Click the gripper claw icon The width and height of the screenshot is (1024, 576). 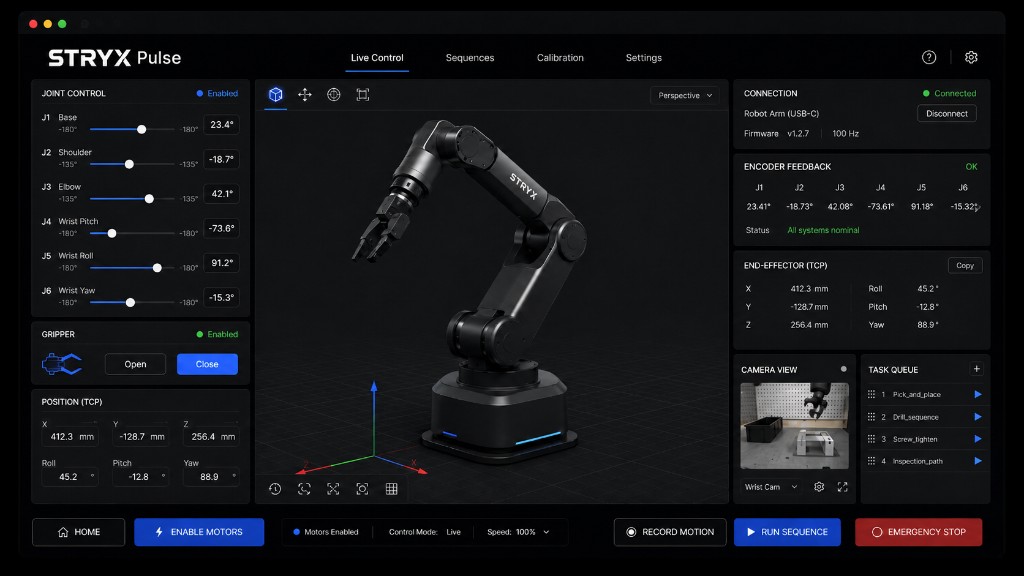(62, 364)
